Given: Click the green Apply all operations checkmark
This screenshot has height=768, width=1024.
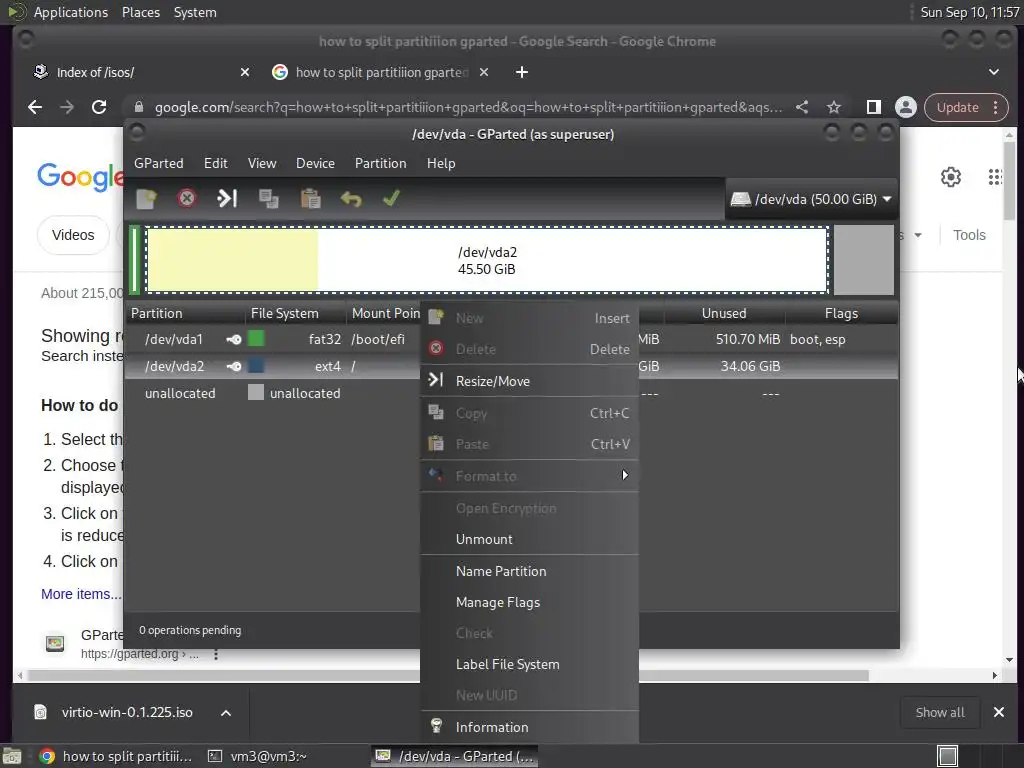Looking at the screenshot, I should click(391, 198).
